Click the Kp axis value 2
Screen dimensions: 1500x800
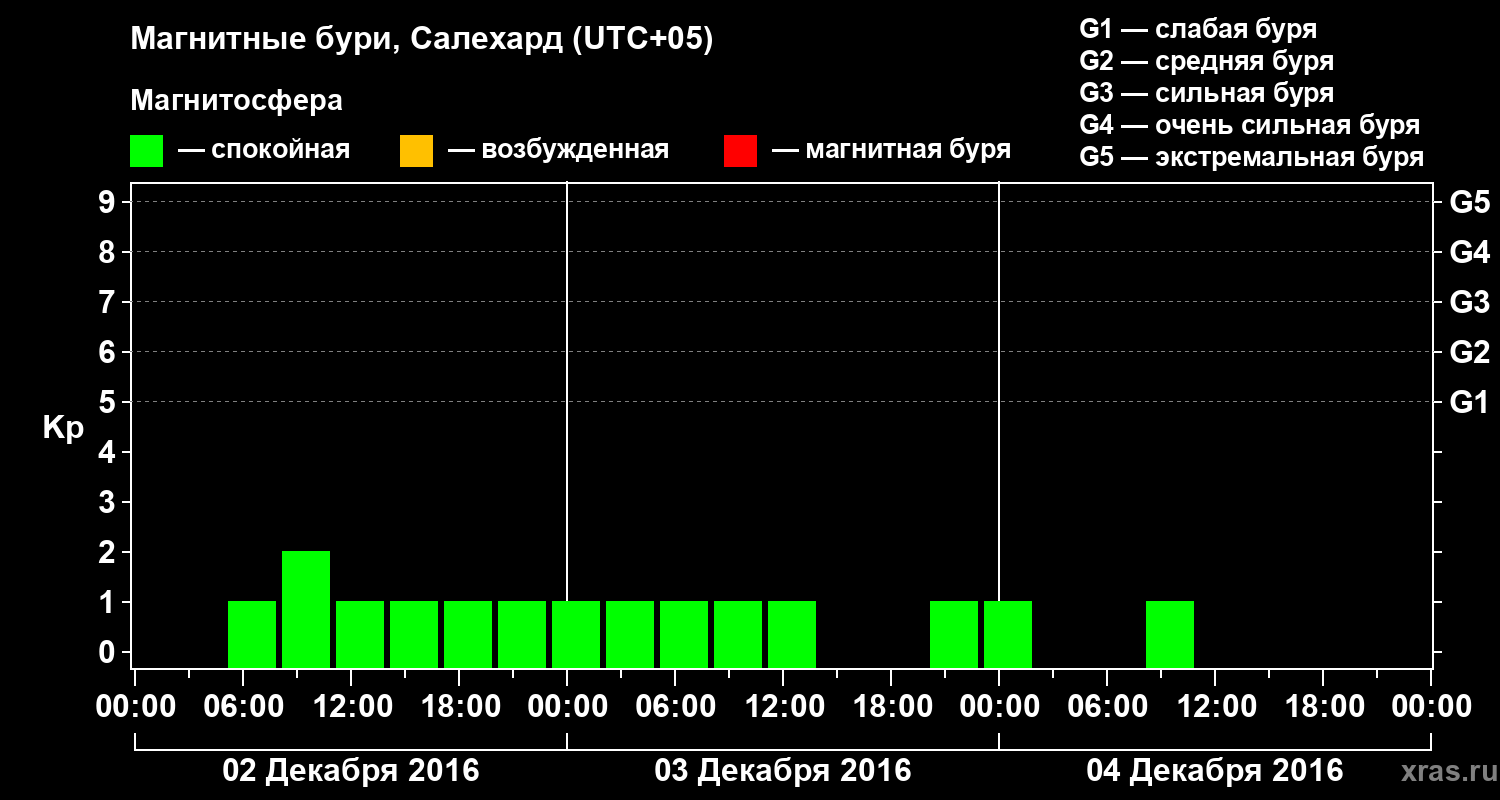click(108, 552)
